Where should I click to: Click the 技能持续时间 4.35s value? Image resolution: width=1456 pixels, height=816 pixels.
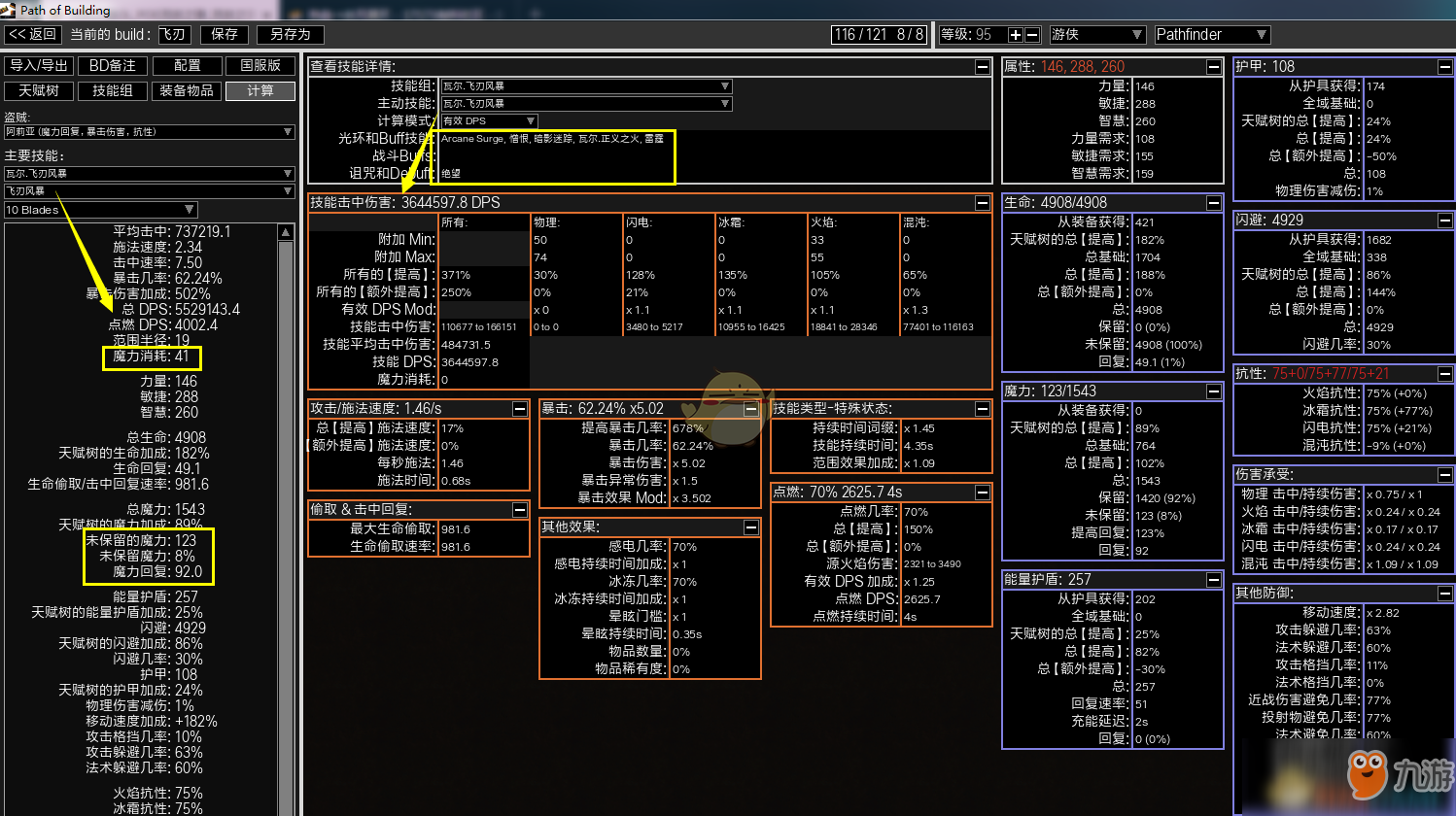[x=919, y=446]
